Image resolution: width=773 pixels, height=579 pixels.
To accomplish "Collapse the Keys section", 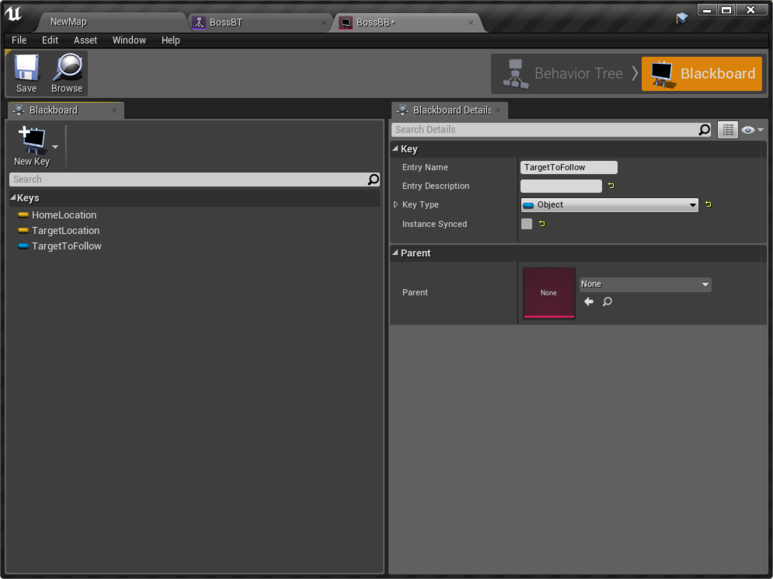I will click(x=13, y=198).
